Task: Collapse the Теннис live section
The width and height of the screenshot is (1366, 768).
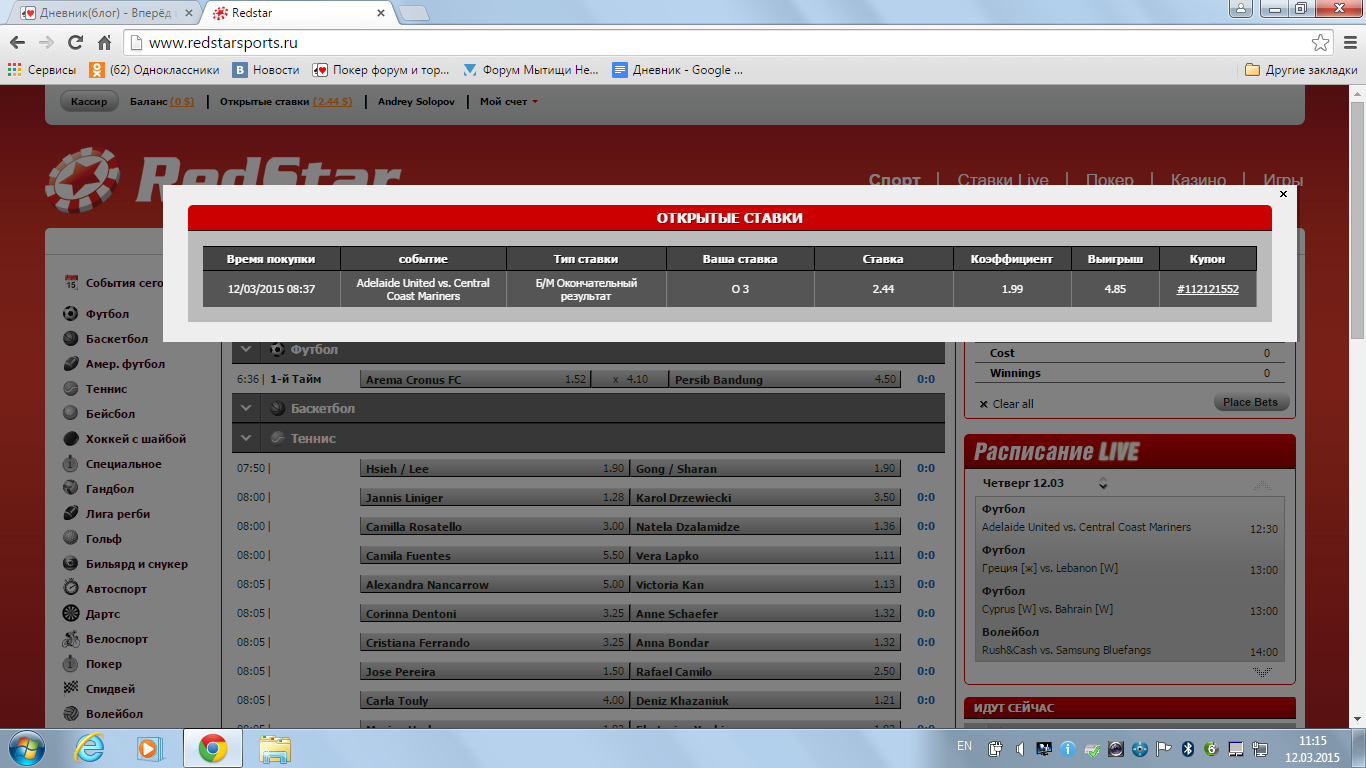Action: click(246, 438)
